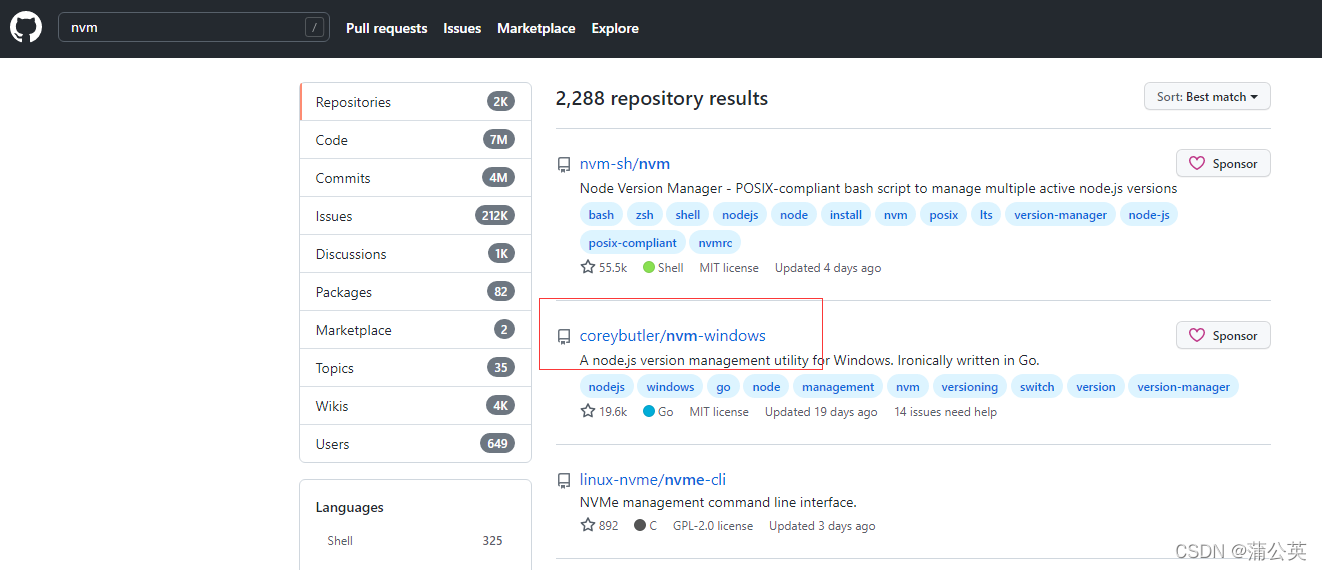Select the Topics filter
The image size is (1322, 570).
pyautogui.click(x=415, y=368)
